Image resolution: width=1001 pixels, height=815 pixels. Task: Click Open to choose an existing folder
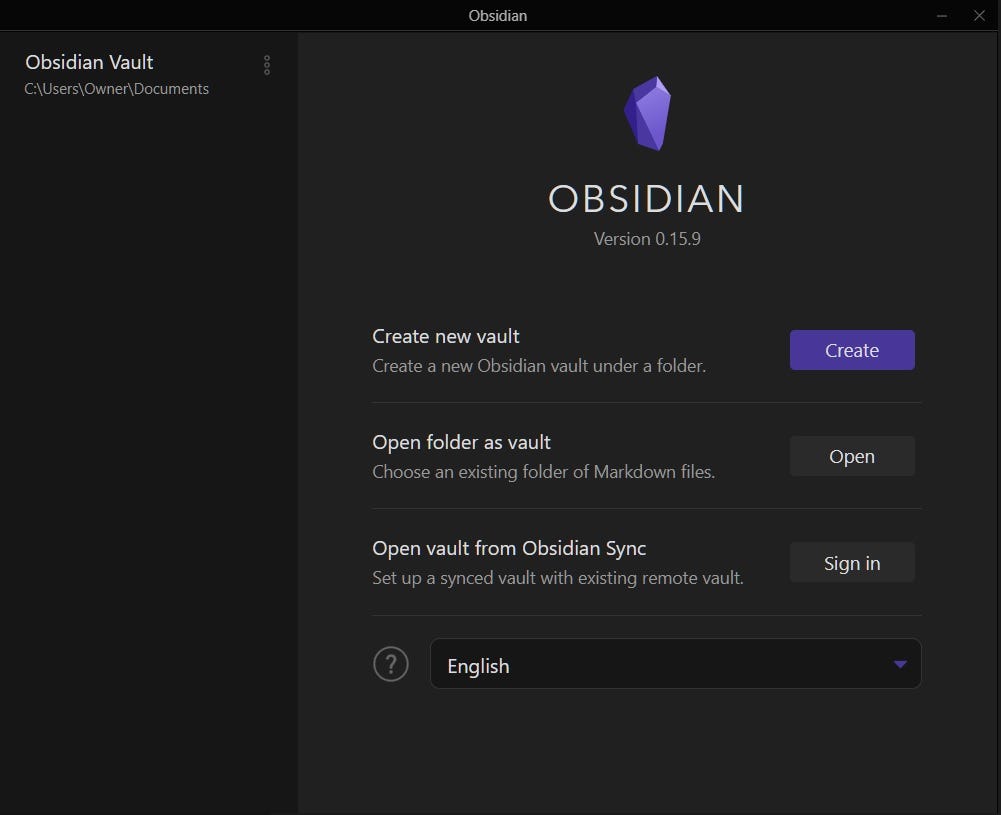pos(851,456)
